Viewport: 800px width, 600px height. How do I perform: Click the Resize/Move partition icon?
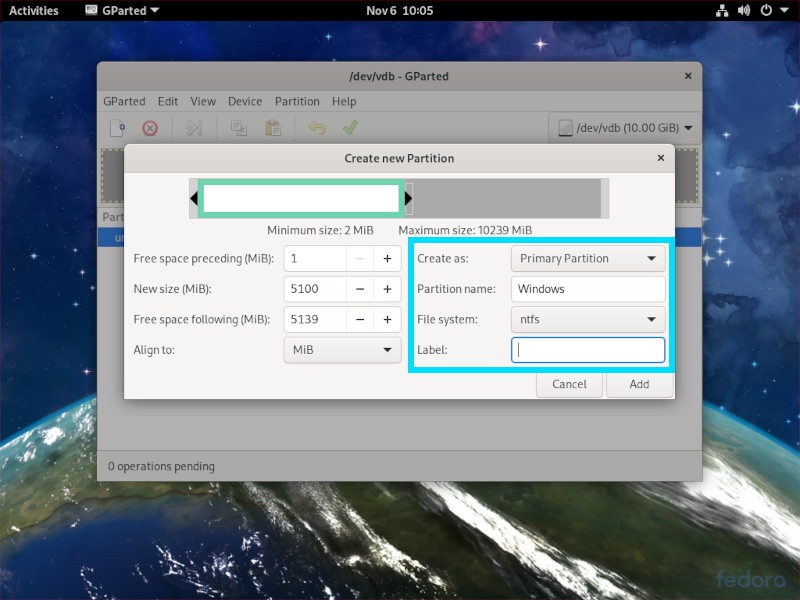coord(193,128)
